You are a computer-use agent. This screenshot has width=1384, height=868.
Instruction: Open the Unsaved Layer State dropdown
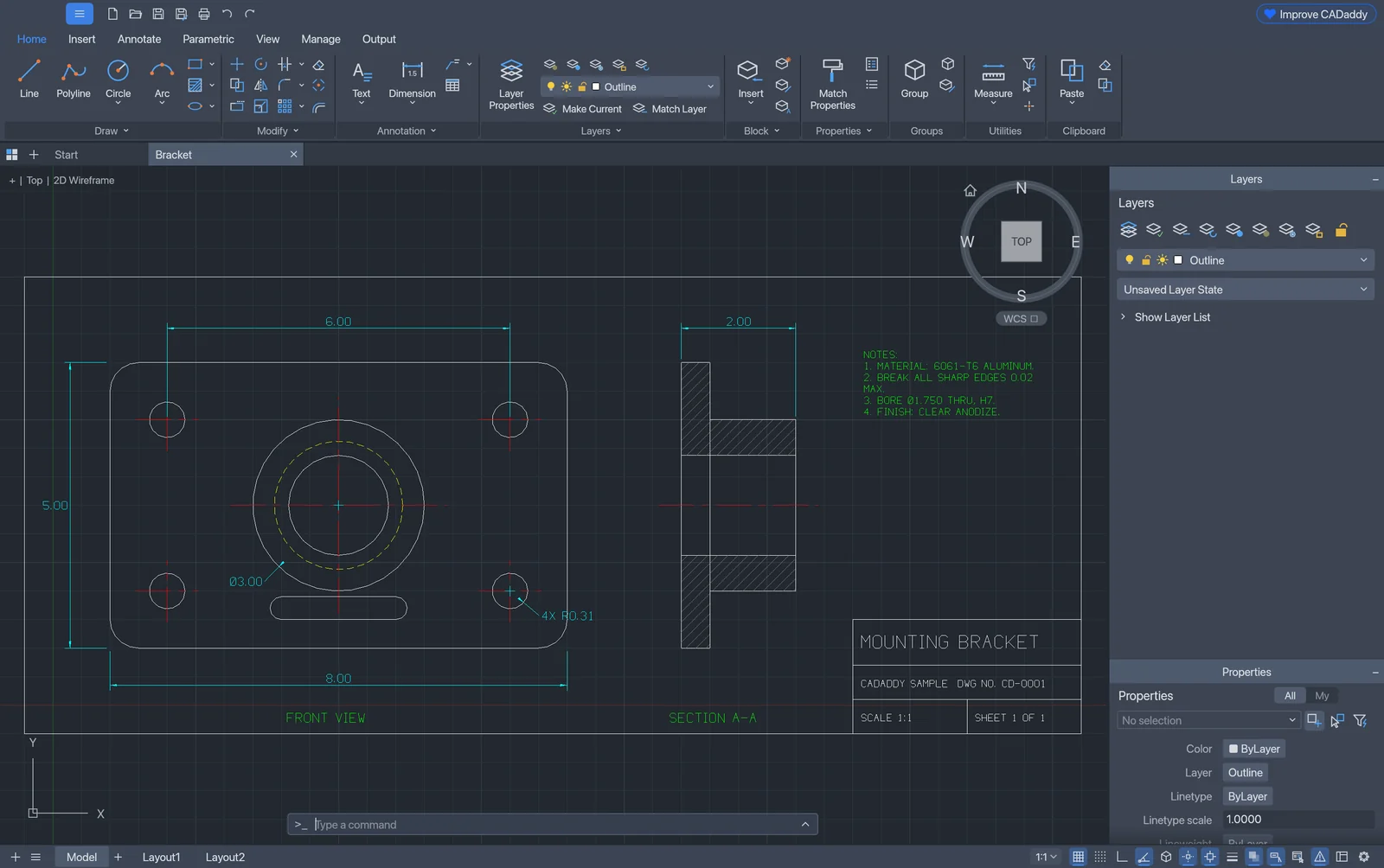[1246, 290]
